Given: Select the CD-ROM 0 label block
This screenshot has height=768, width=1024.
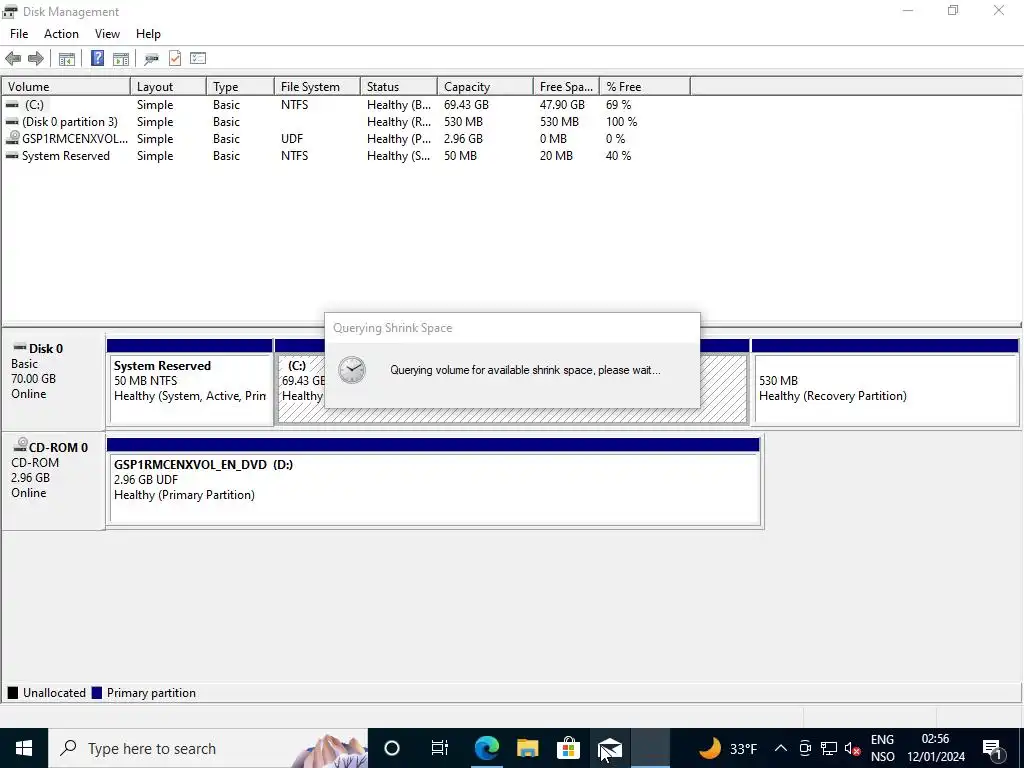Looking at the screenshot, I should click(x=53, y=480).
